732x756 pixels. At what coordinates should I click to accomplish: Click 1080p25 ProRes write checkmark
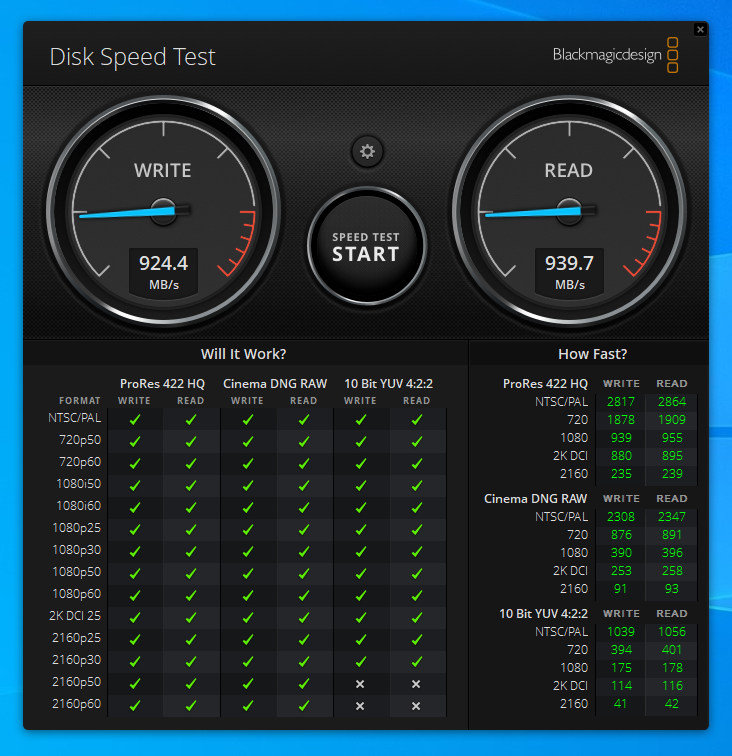point(135,529)
